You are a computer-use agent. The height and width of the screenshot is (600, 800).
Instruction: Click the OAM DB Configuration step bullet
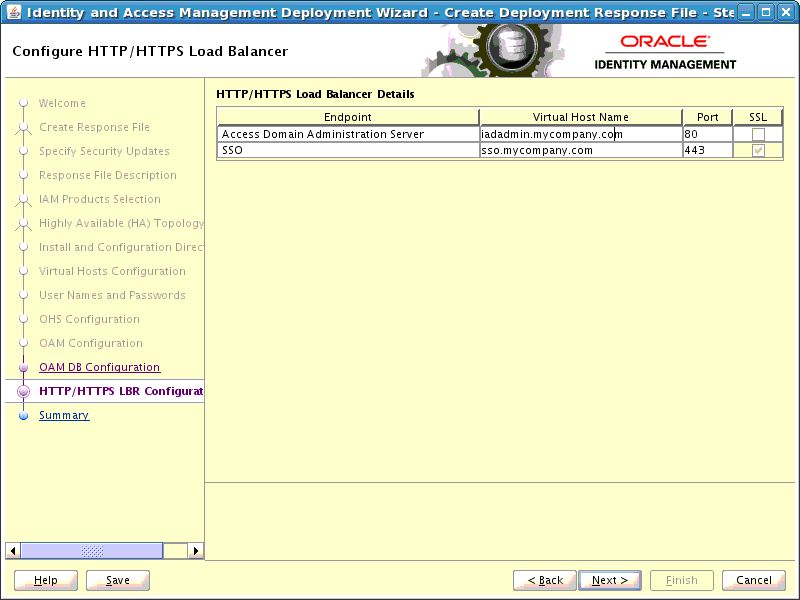tap(23, 367)
